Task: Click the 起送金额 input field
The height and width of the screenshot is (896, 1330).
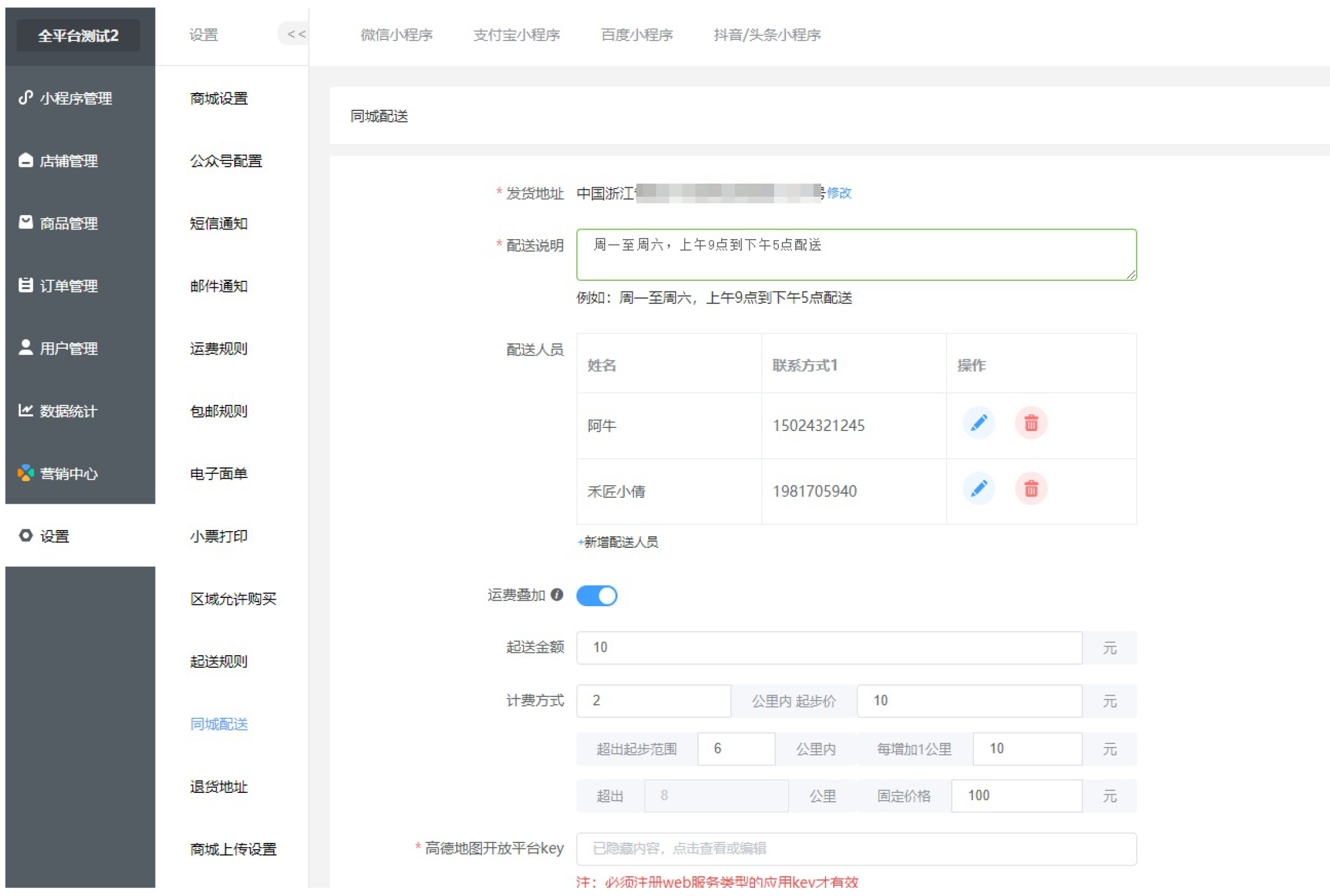Action: pos(829,647)
